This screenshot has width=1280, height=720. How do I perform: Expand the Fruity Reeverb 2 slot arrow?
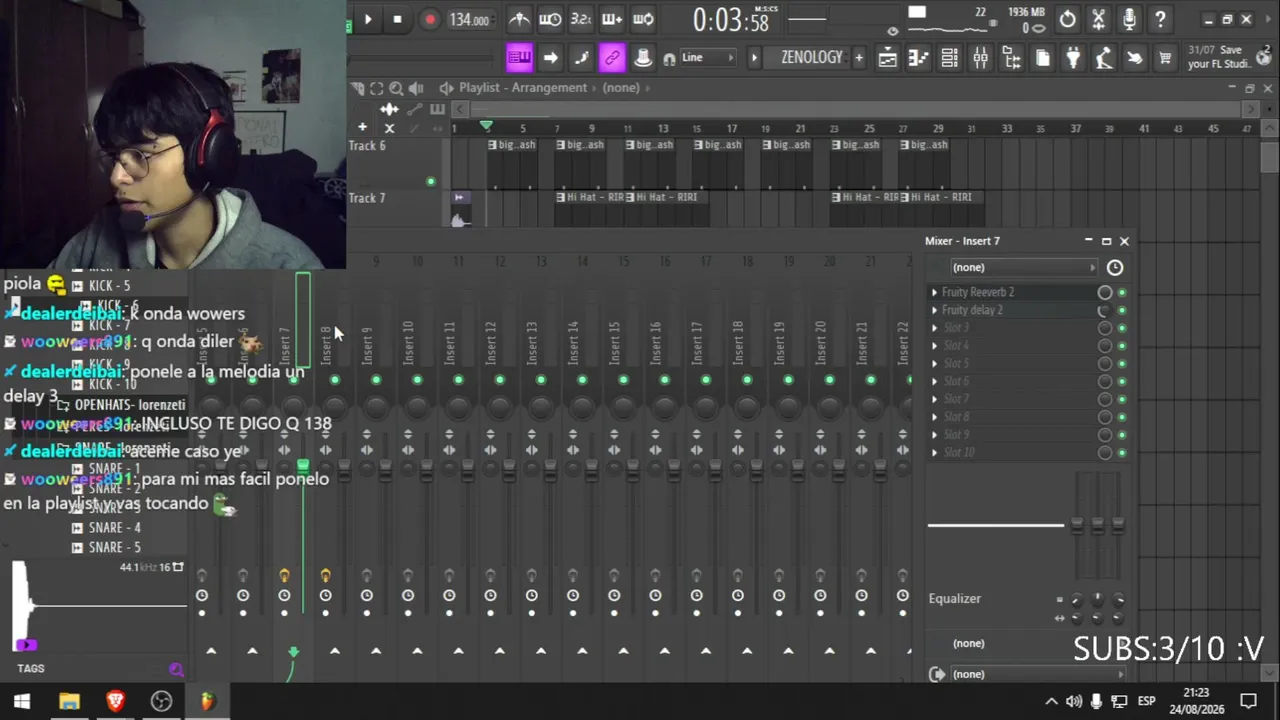(935, 292)
